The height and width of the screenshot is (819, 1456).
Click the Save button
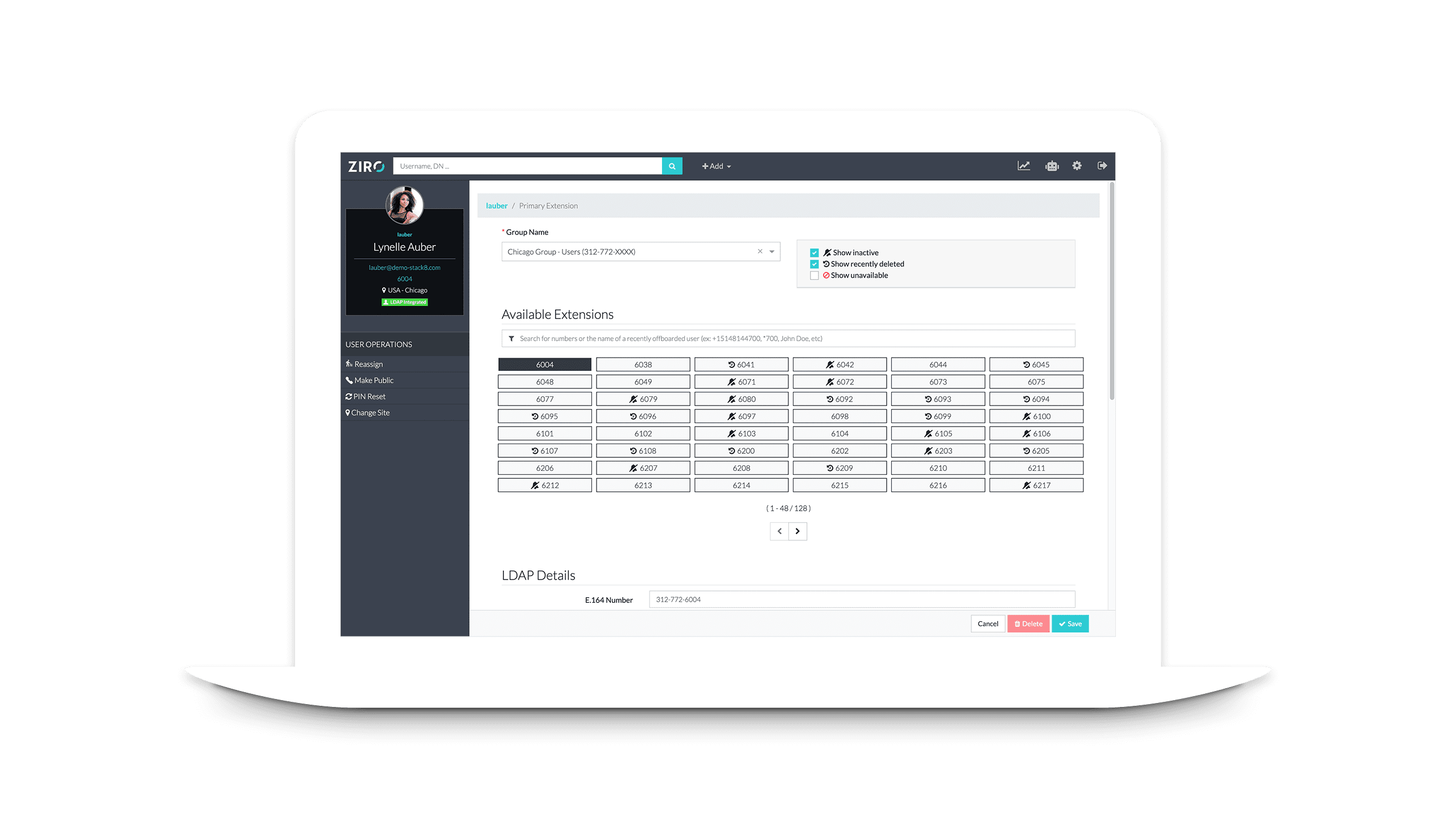1070,623
